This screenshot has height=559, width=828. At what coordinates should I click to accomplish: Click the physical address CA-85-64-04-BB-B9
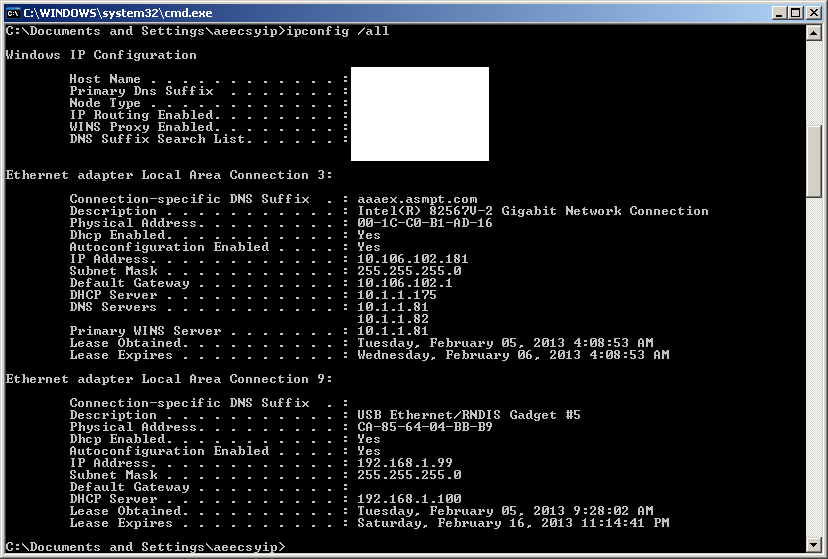coord(425,427)
